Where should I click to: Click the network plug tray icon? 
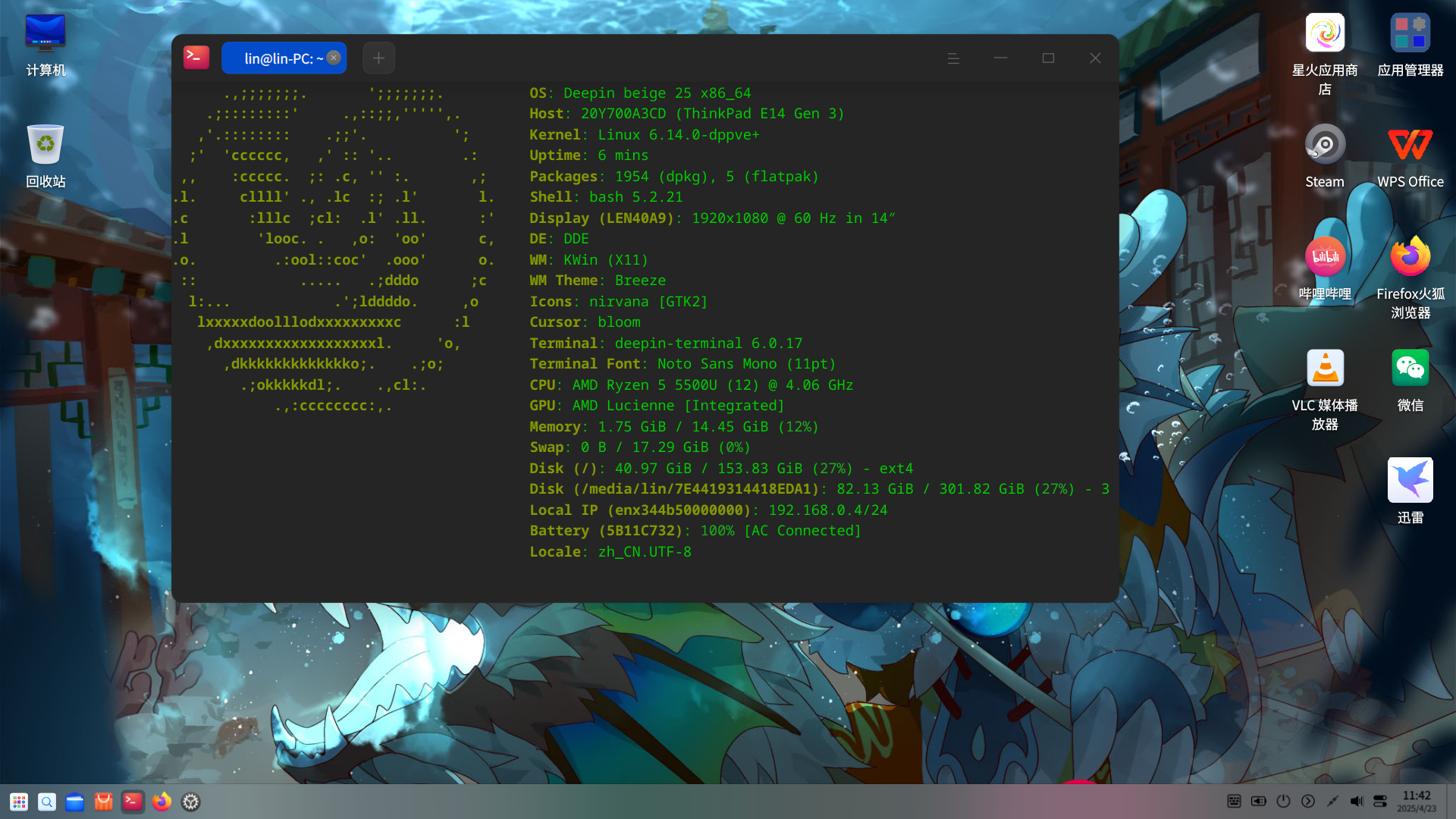[1332, 801]
